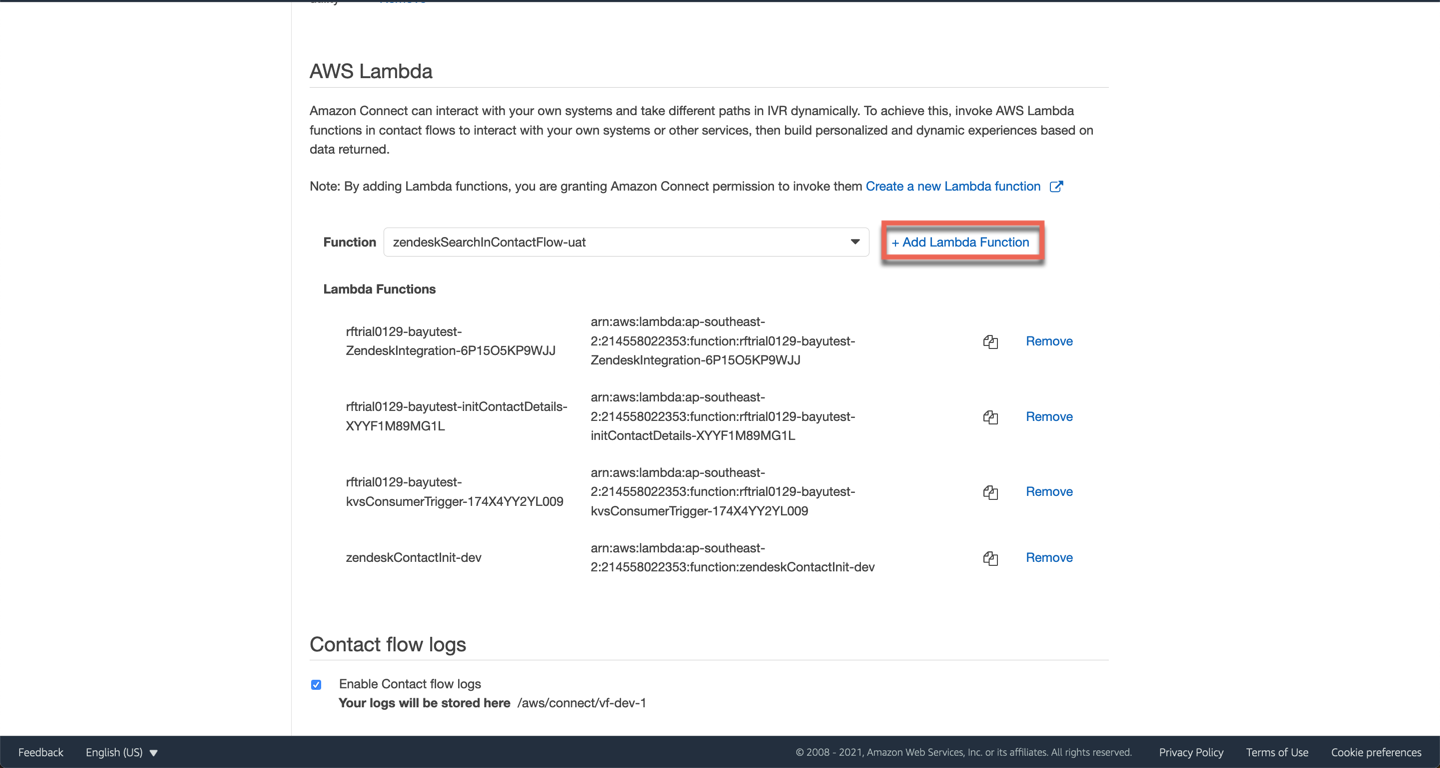
Task: Copy ARN of zendeskContactInit-dev function
Action: click(x=990, y=558)
